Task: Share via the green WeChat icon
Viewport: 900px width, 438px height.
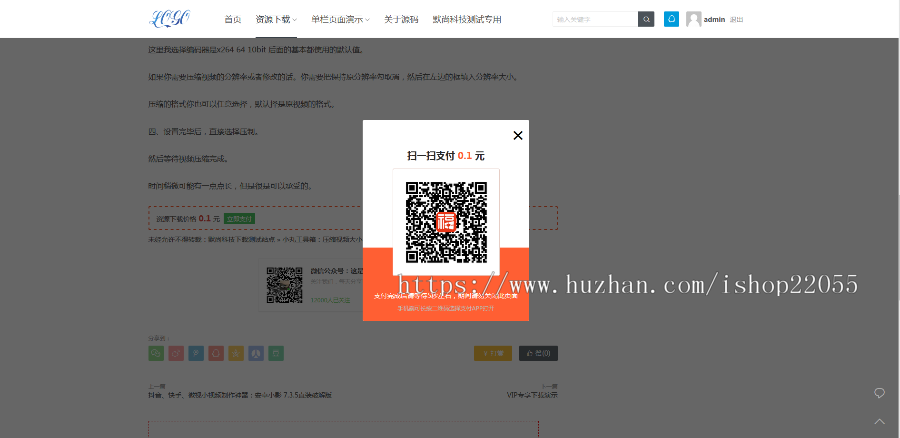Action: [156, 354]
